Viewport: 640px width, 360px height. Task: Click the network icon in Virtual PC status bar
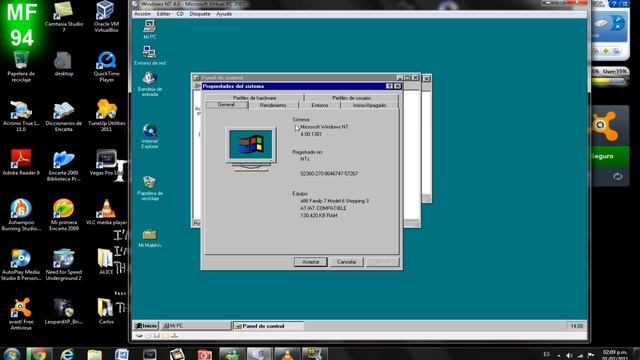[174, 336]
